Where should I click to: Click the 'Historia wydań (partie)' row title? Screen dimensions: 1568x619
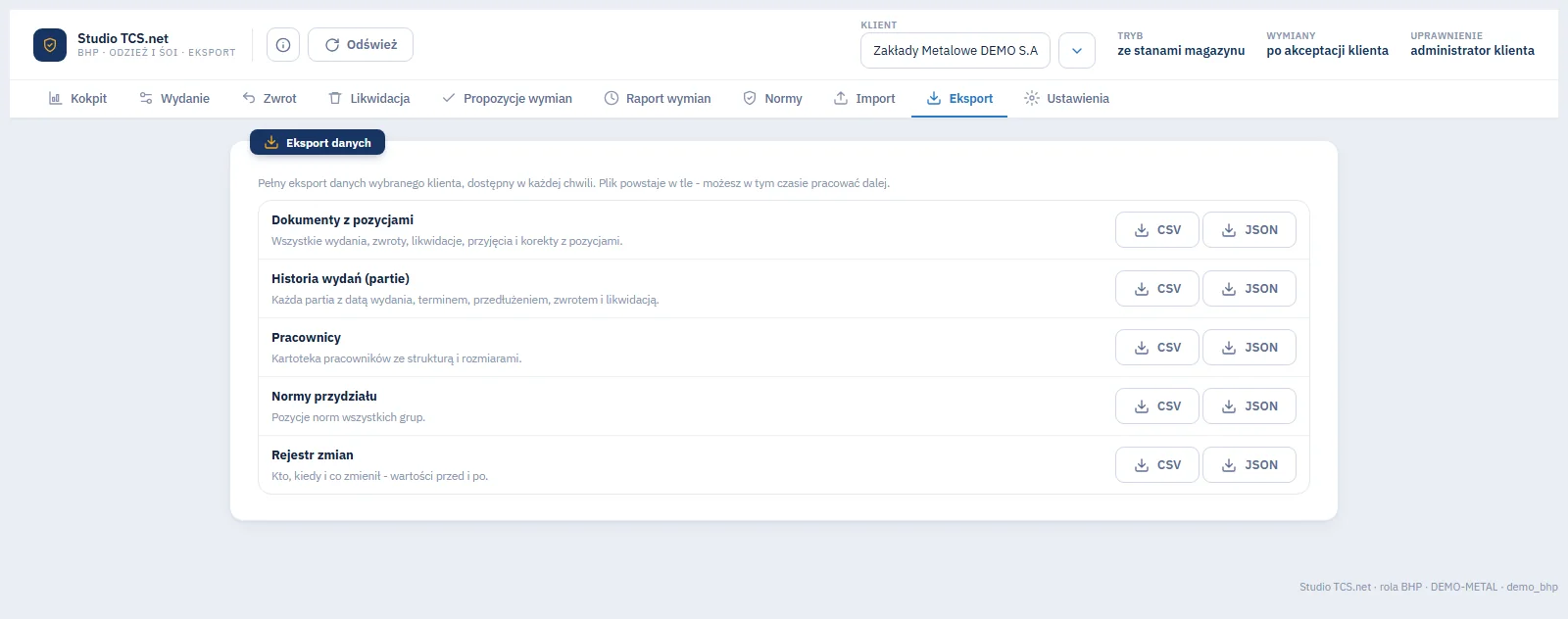click(340, 279)
